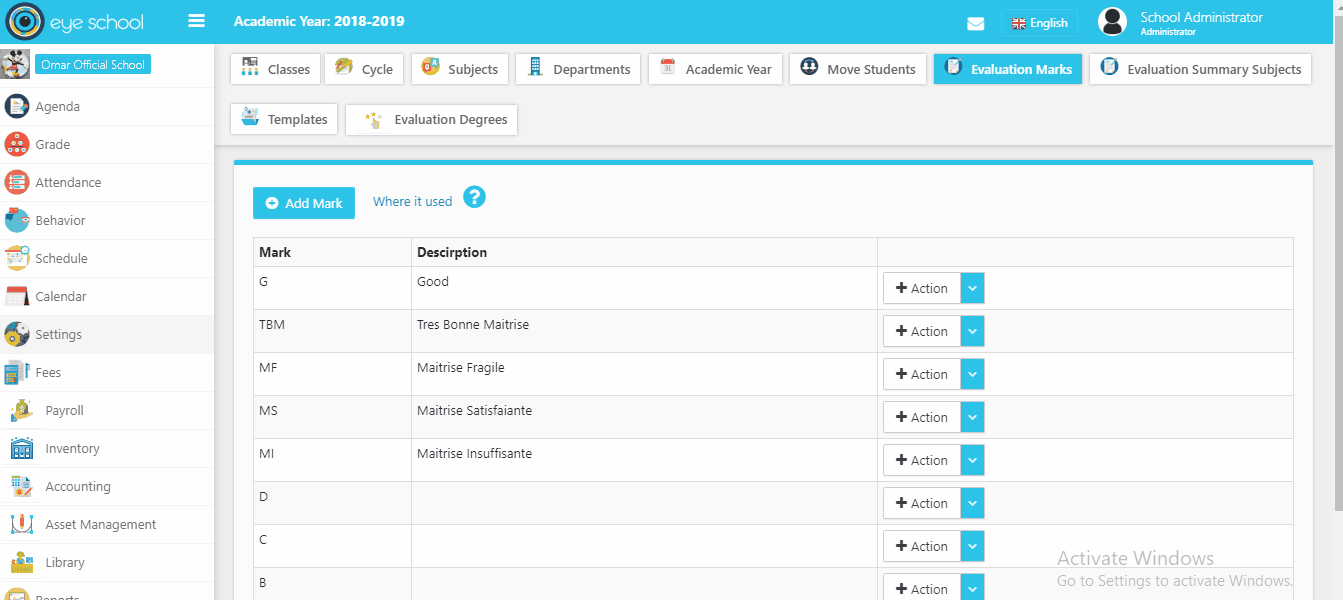Select the Omar Official School label
This screenshot has width=1343, height=600.
[93, 65]
